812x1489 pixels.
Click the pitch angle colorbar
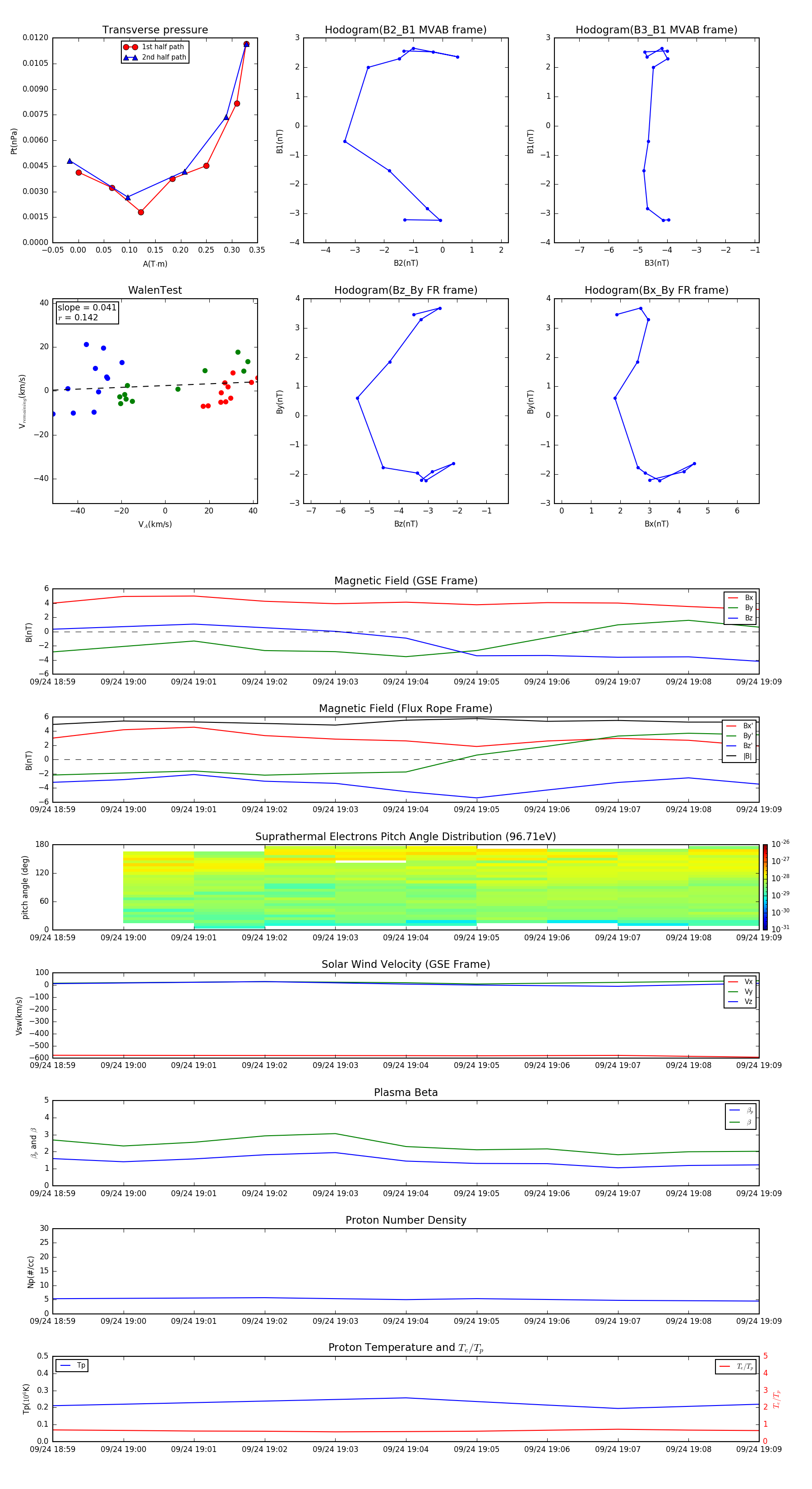(765, 887)
